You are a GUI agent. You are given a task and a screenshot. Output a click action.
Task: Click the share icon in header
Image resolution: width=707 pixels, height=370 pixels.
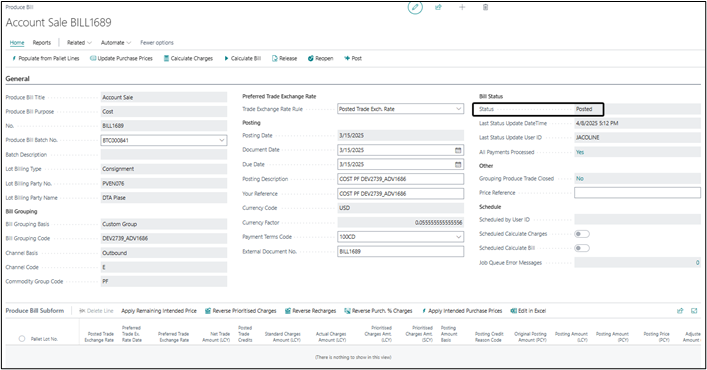438,7
